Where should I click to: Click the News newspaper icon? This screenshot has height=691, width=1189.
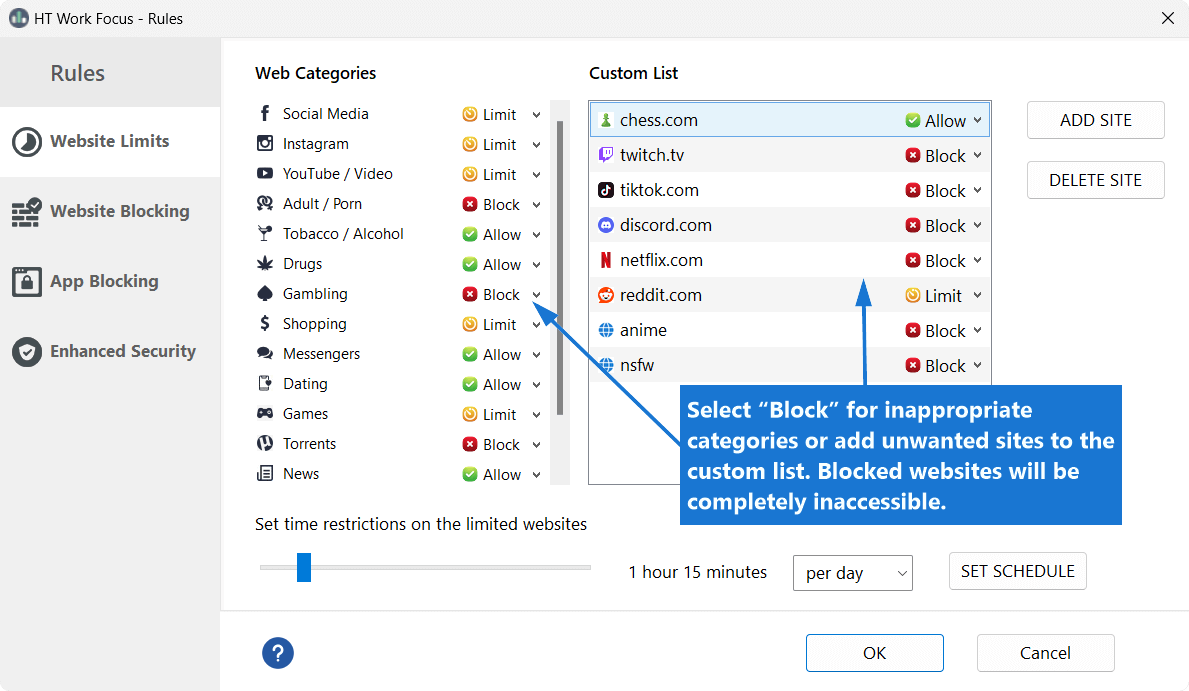coord(265,473)
